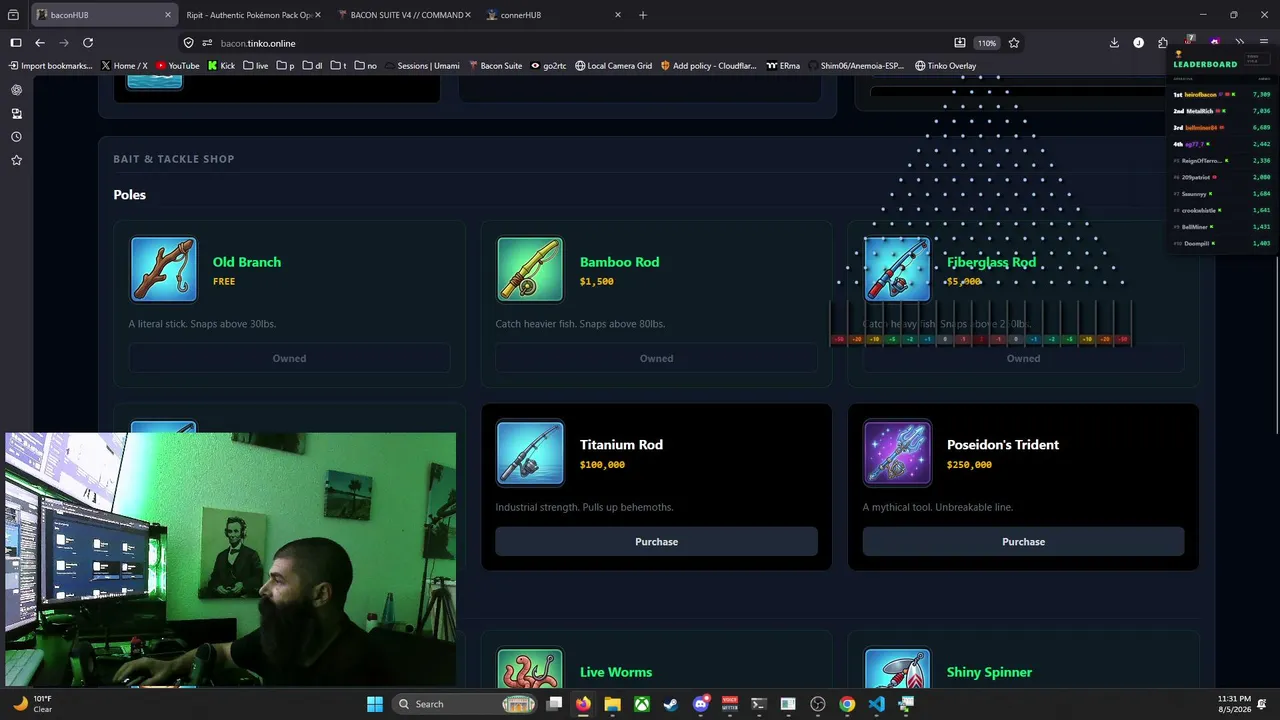Switch to the connerHUB tab
Viewport: 1280px width, 720px height.
pyautogui.click(x=554, y=15)
